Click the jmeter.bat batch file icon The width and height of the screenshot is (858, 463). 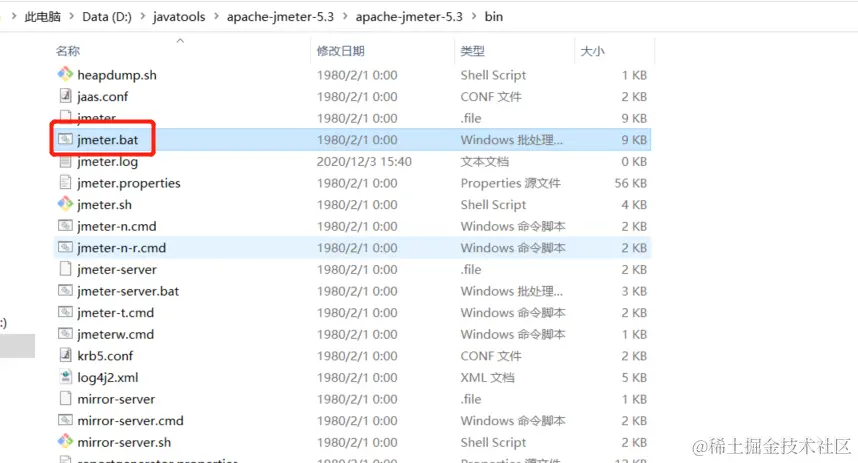65,139
